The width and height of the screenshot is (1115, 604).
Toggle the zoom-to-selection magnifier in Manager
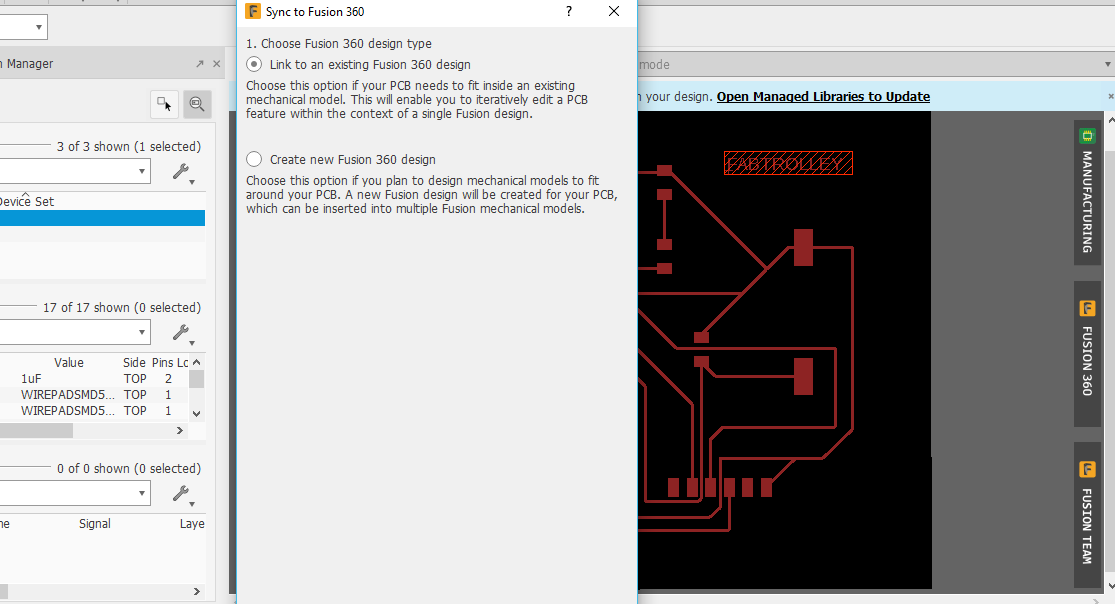click(x=197, y=105)
